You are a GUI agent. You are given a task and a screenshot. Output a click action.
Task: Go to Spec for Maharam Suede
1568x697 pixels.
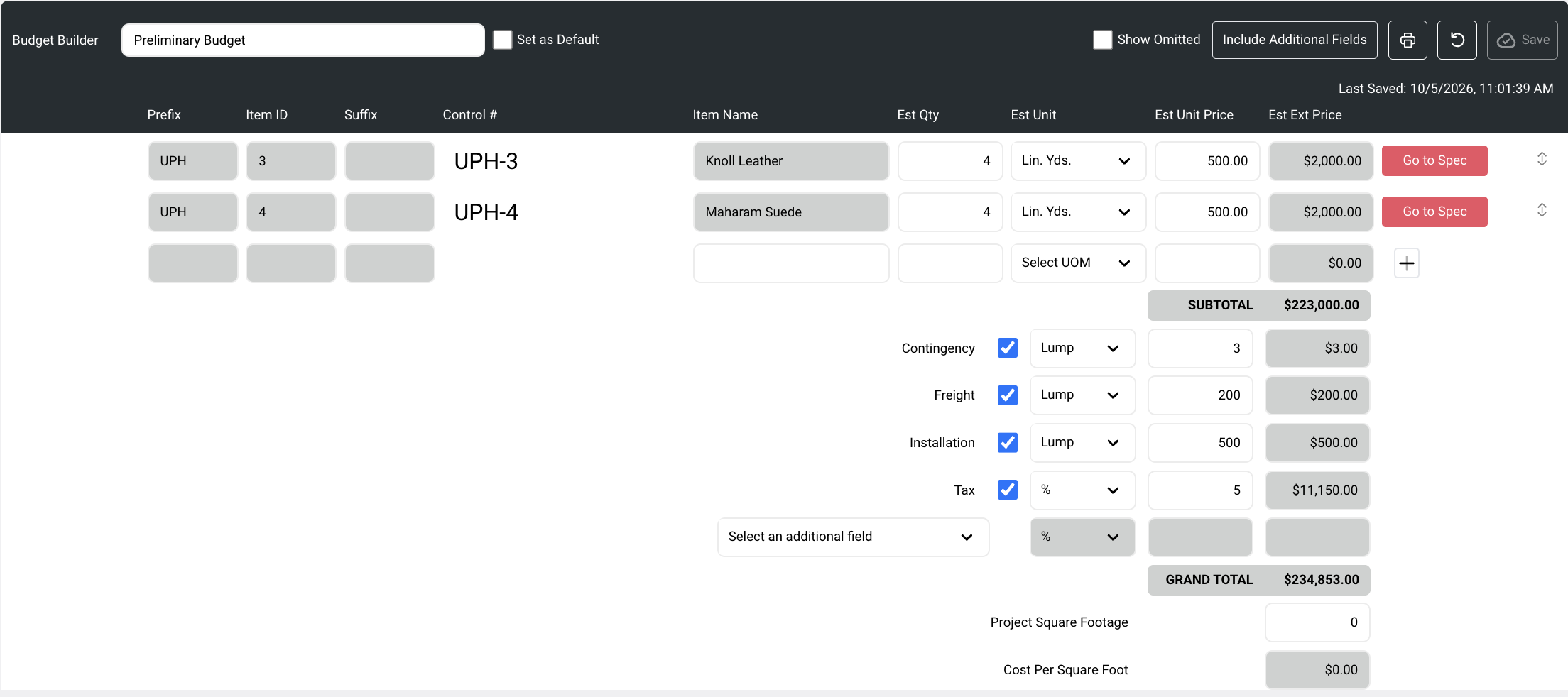[x=1434, y=212]
